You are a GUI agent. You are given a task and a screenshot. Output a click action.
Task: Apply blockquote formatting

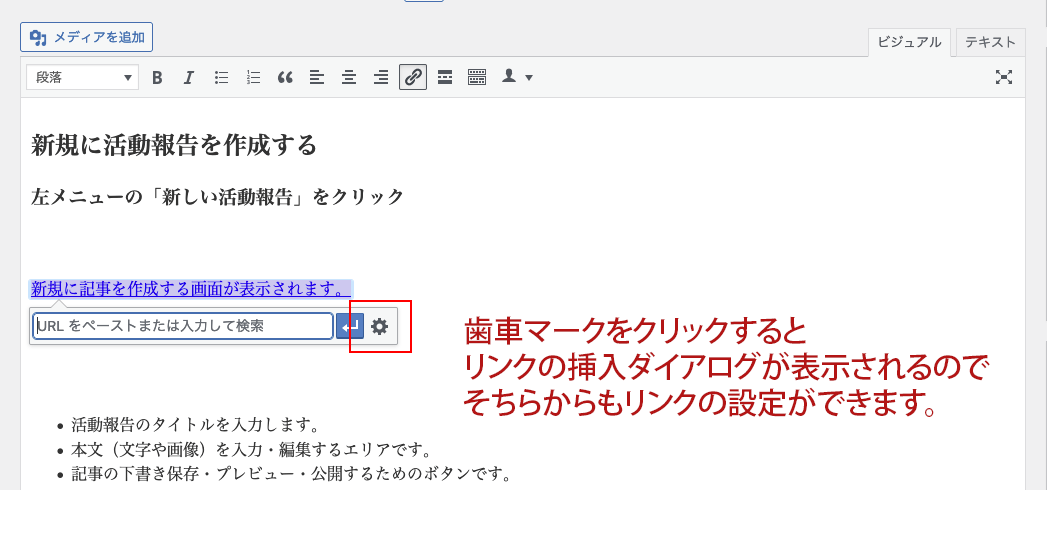pos(285,77)
